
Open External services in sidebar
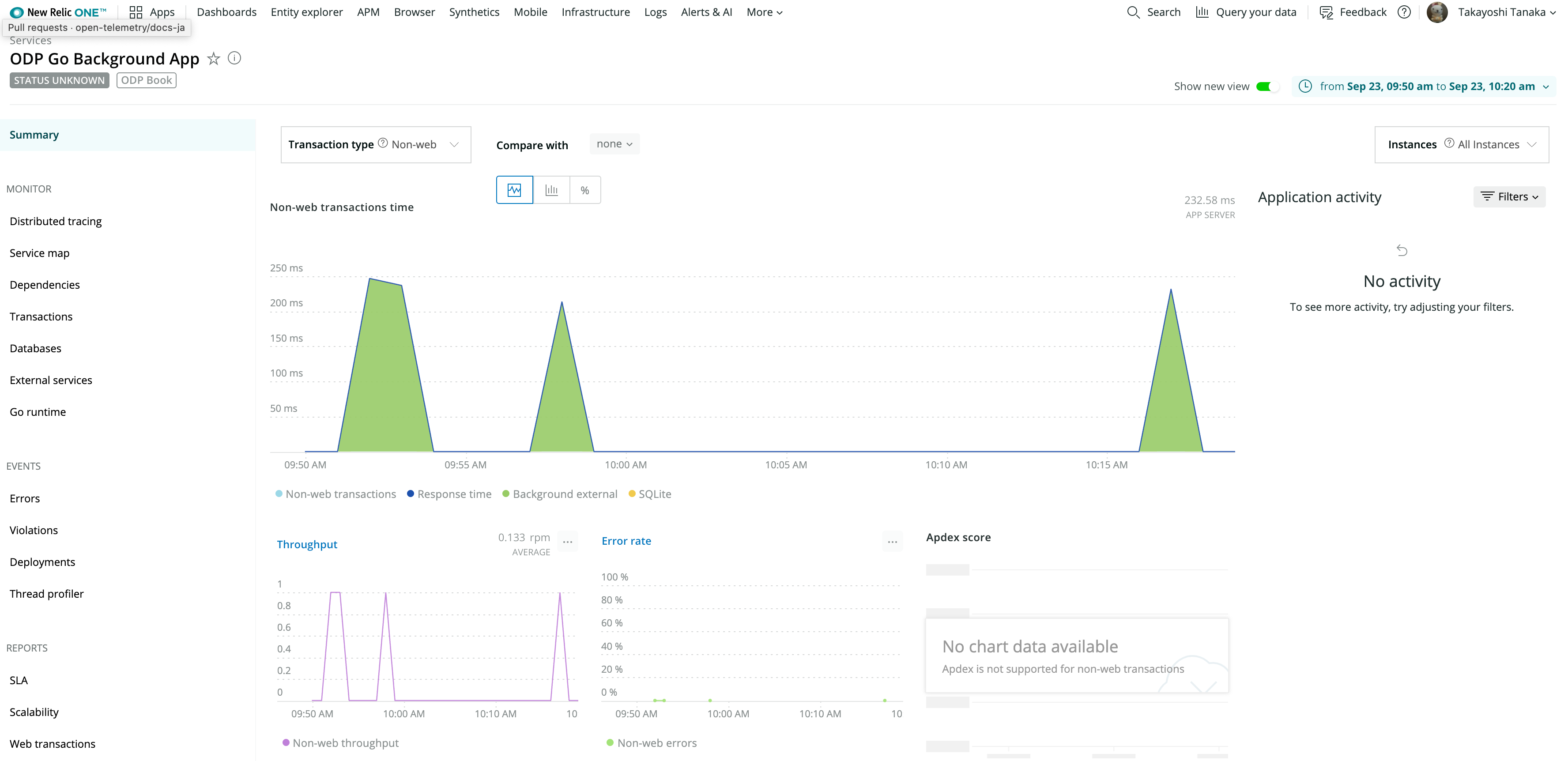(50, 380)
